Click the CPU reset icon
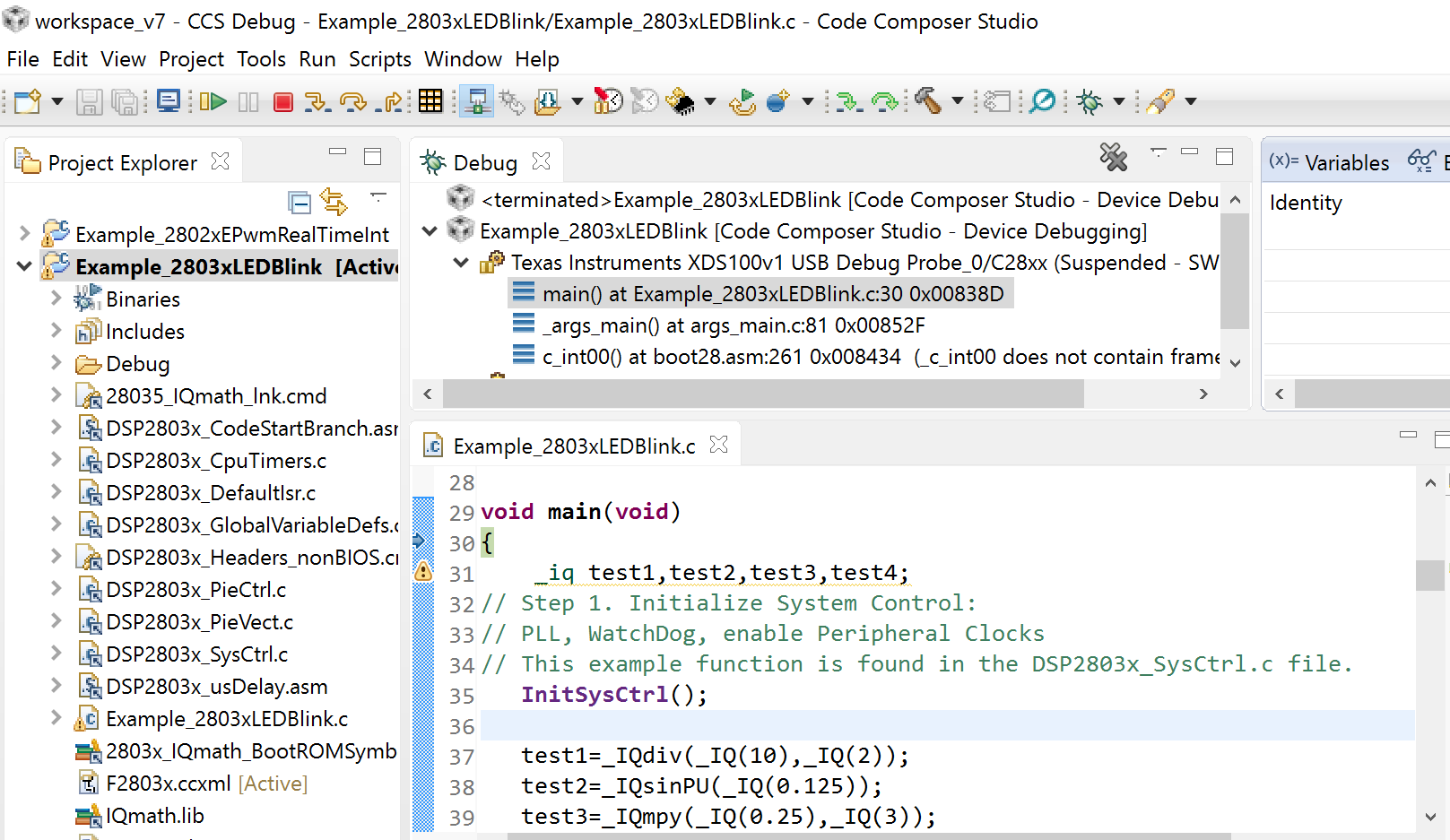This screenshot has width=1450, height=840. pyautogui.click(x=742, y=101)
